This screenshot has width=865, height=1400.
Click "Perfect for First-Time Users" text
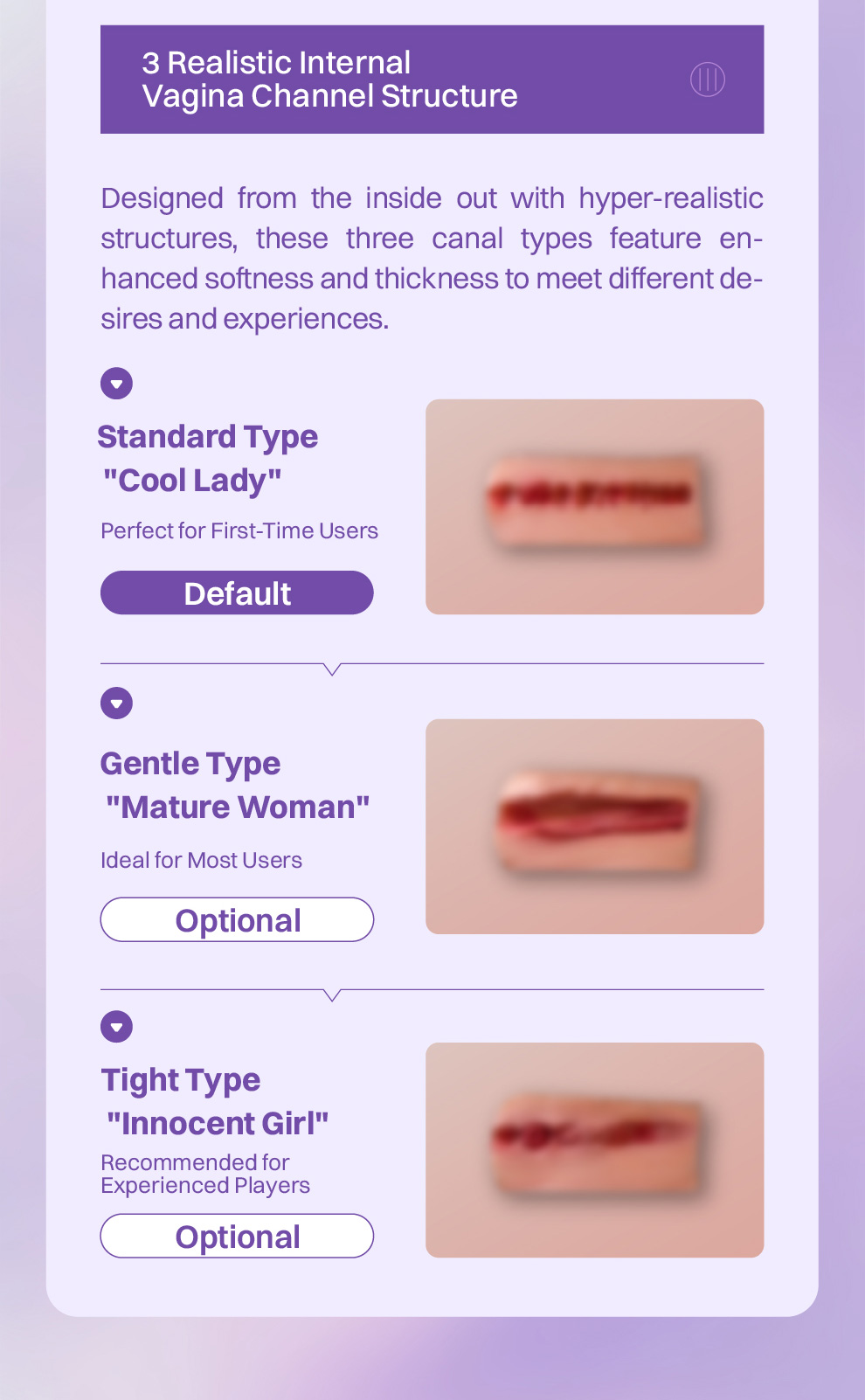click(239, 531)
